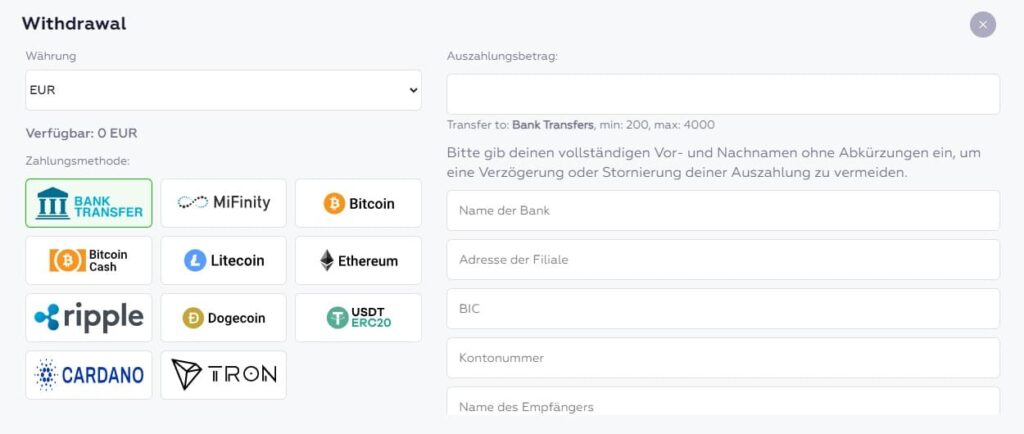Open the Währung currency dropdown
Screen dimensions: 1024x434
coord(223,90)
